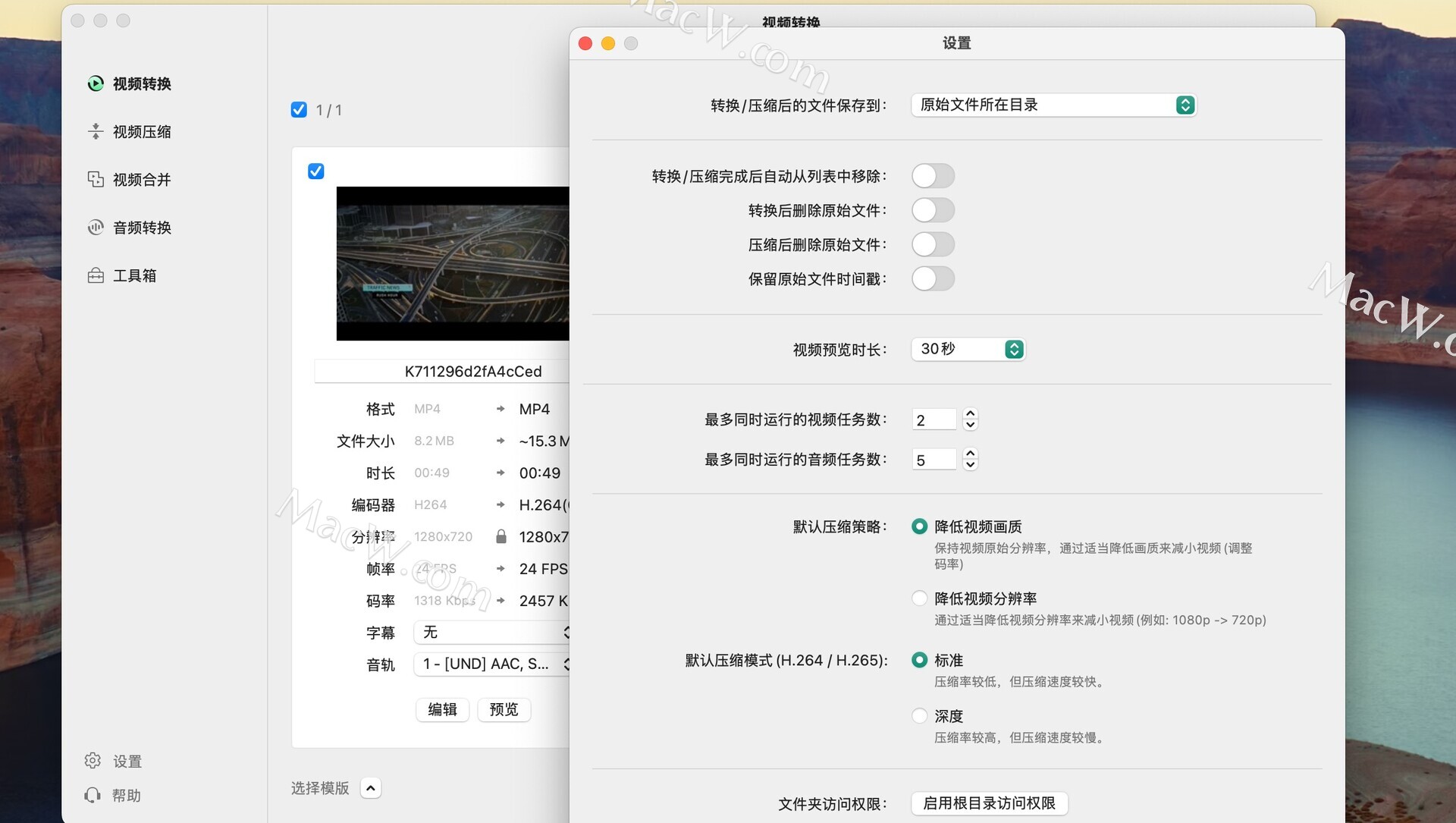The width and height of the screenshot is (1456, 823).
Task: Expand the 选择模版 template chevron
Action: coord(370,788)
